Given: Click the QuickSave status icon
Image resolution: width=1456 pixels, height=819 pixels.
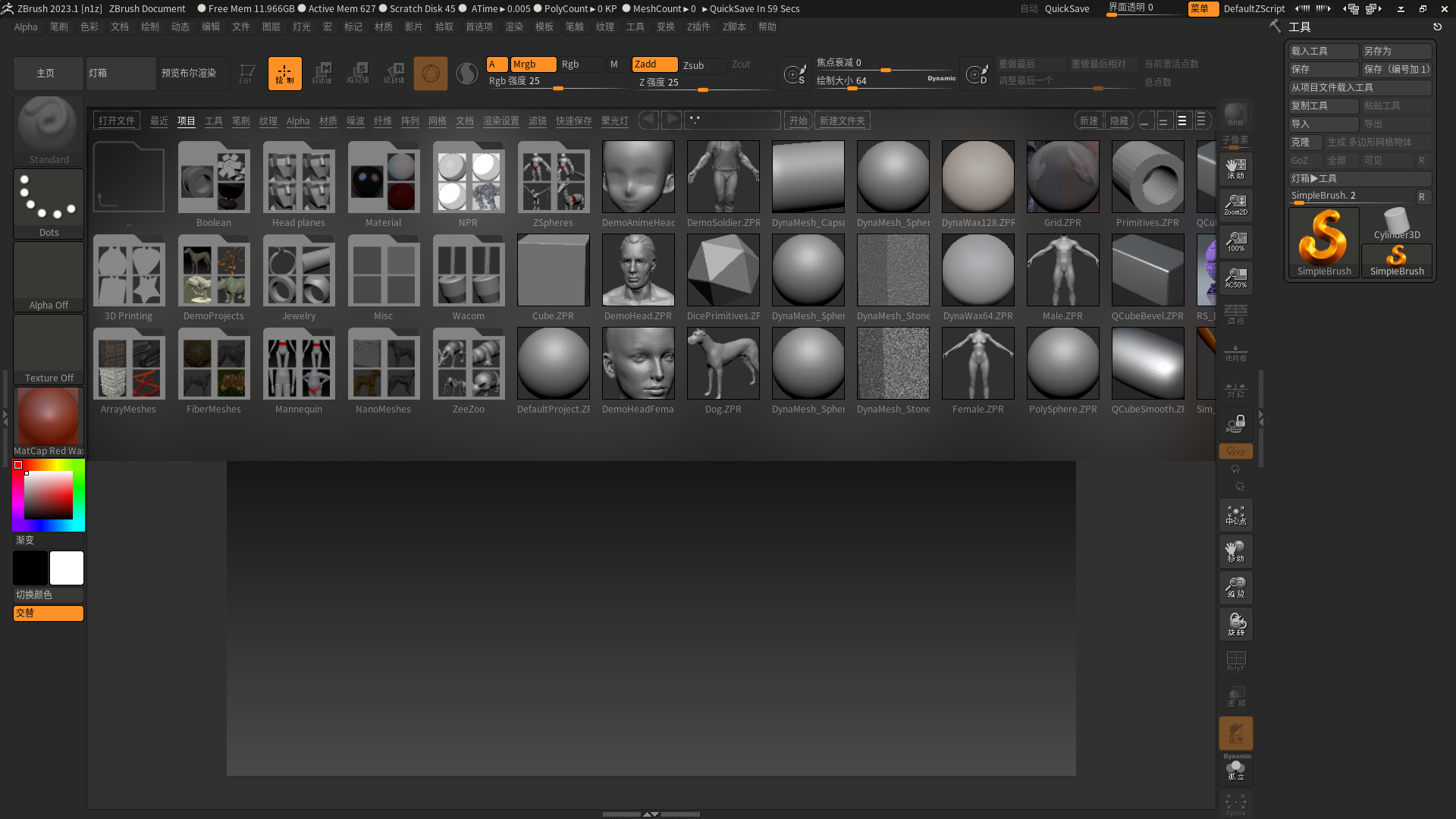Looking at the screenshot, I should (x=706, y=8).
